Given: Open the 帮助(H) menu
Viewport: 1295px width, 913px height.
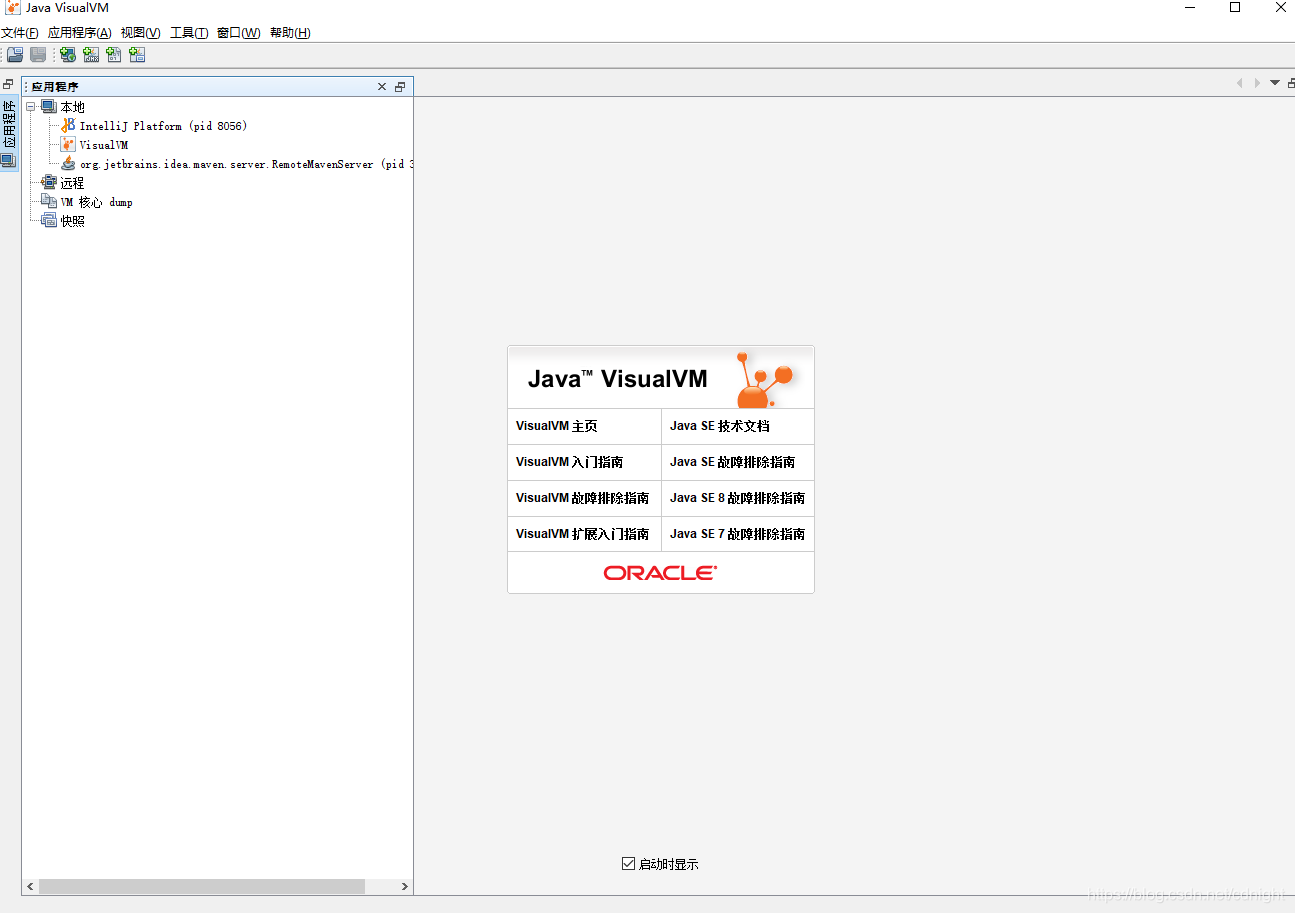Looking at the screenshot, I should point(290,33).
